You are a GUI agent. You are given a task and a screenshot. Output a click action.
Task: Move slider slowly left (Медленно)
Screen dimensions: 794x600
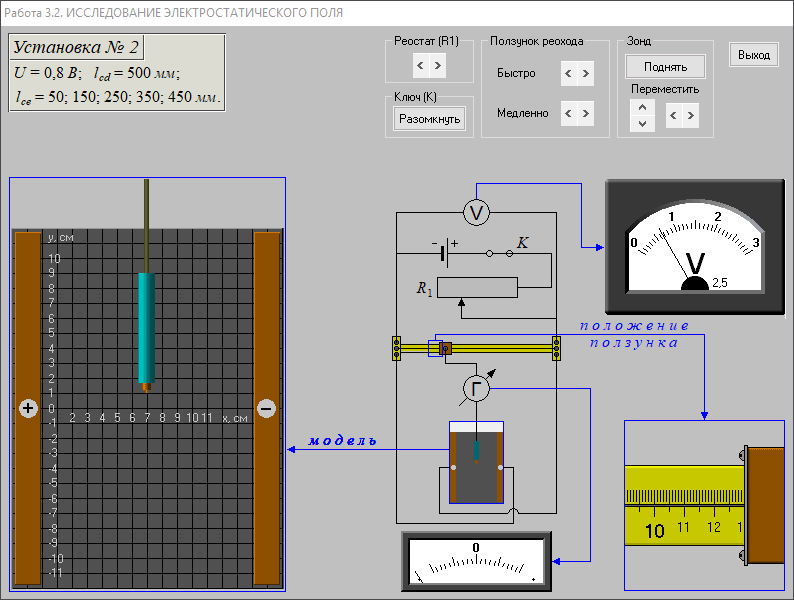click(x=568, y=114)
